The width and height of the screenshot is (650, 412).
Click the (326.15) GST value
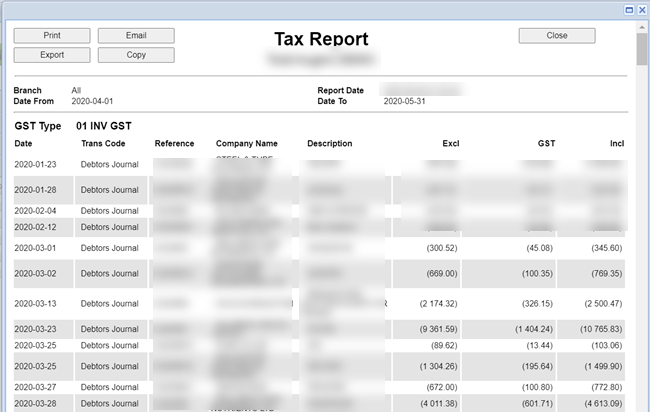536,303
